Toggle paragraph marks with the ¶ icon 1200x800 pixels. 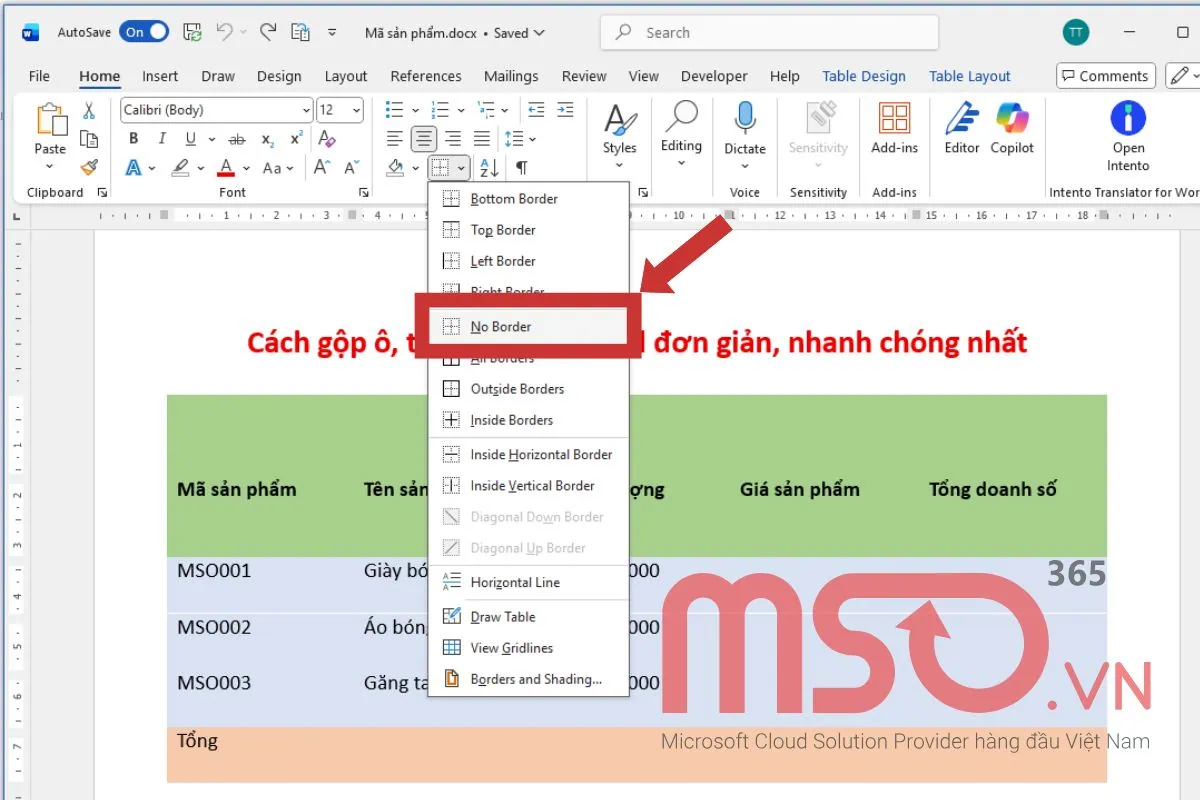coord(521,166)
